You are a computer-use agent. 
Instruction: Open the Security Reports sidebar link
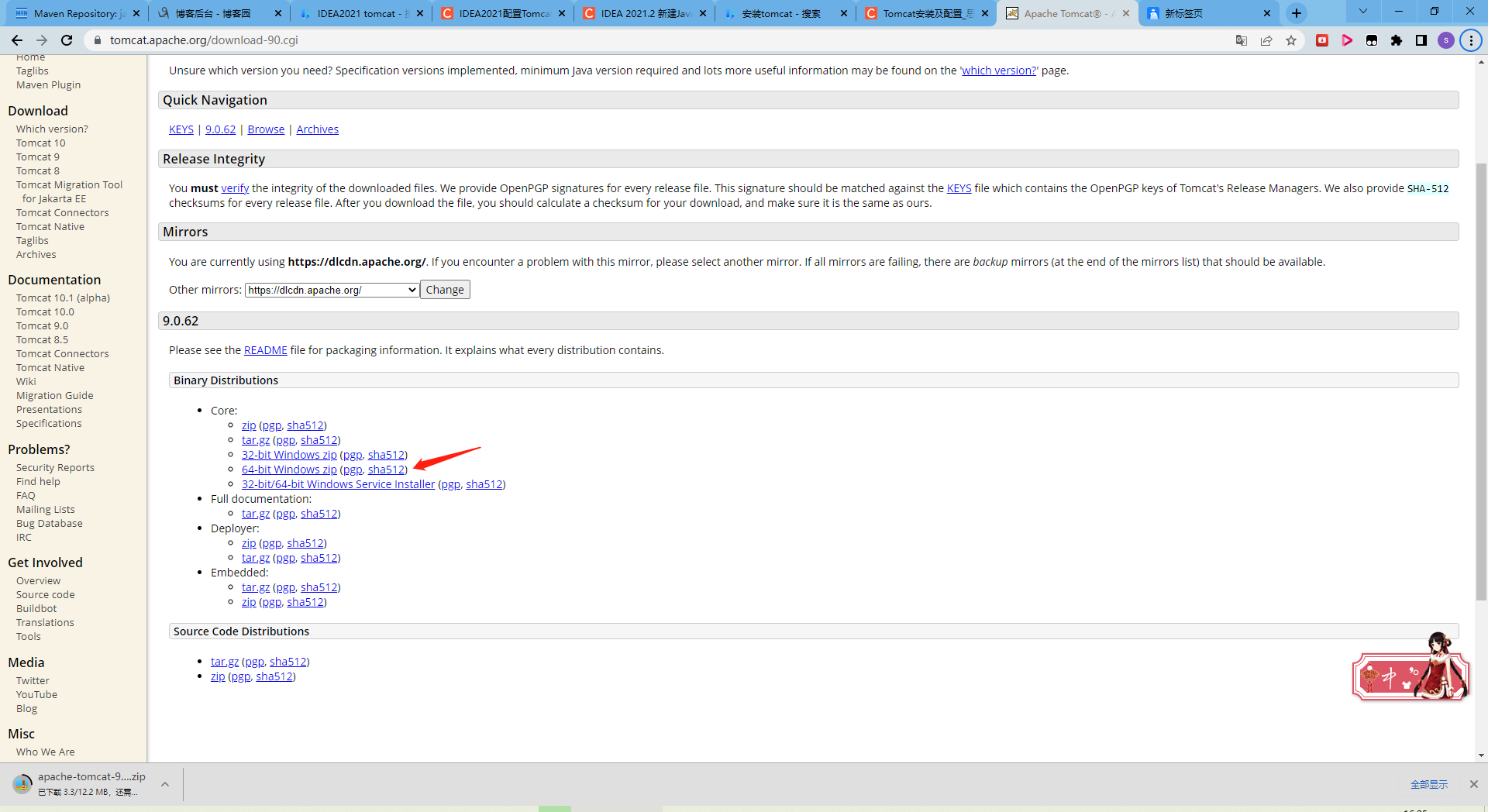pyautogui.click(x=55, y=468)
